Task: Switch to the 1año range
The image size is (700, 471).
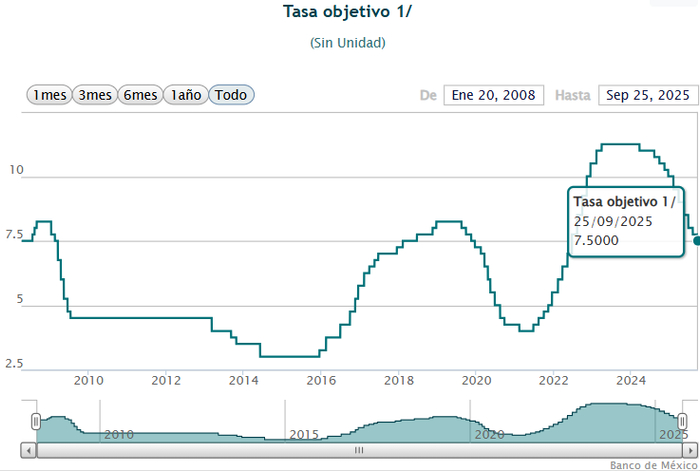Action: point(186,95)
